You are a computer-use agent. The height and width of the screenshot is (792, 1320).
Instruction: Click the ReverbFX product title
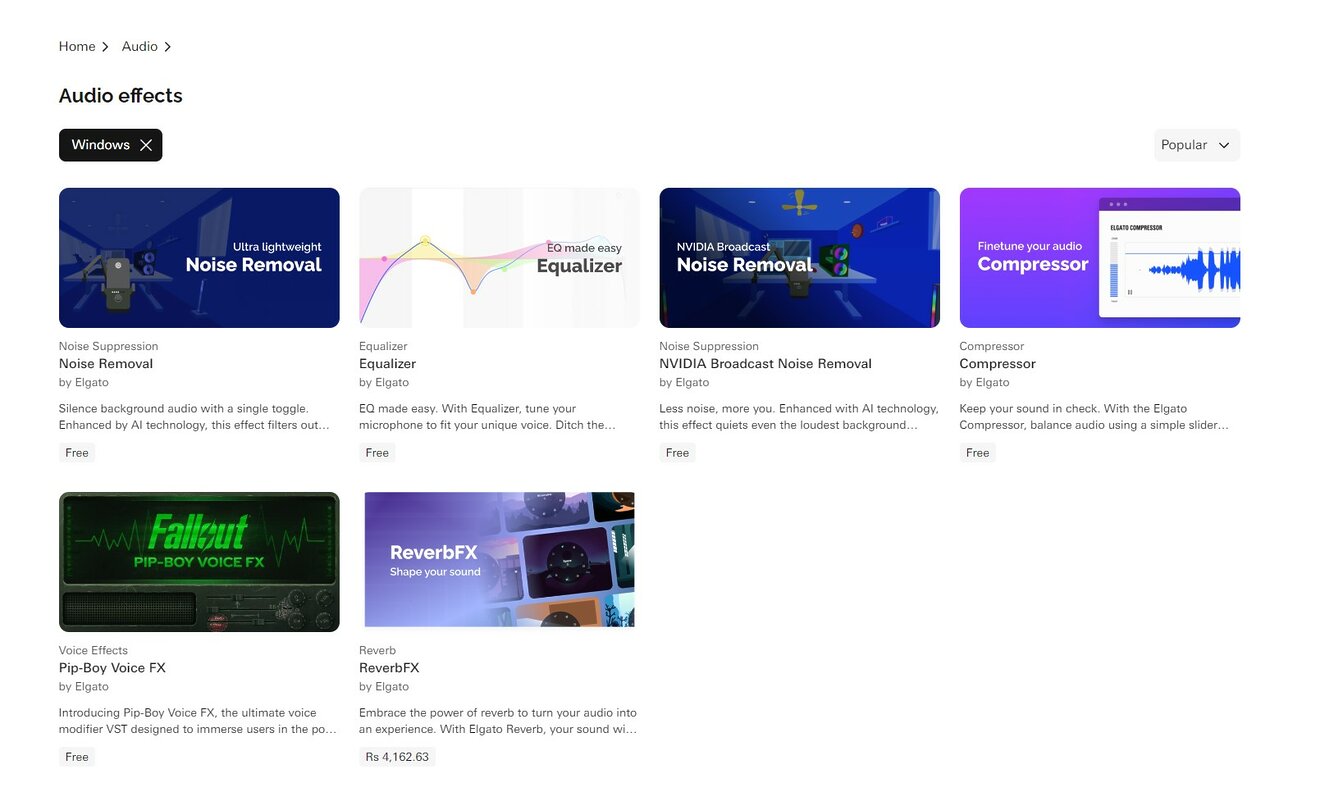[x=389, y=668]
